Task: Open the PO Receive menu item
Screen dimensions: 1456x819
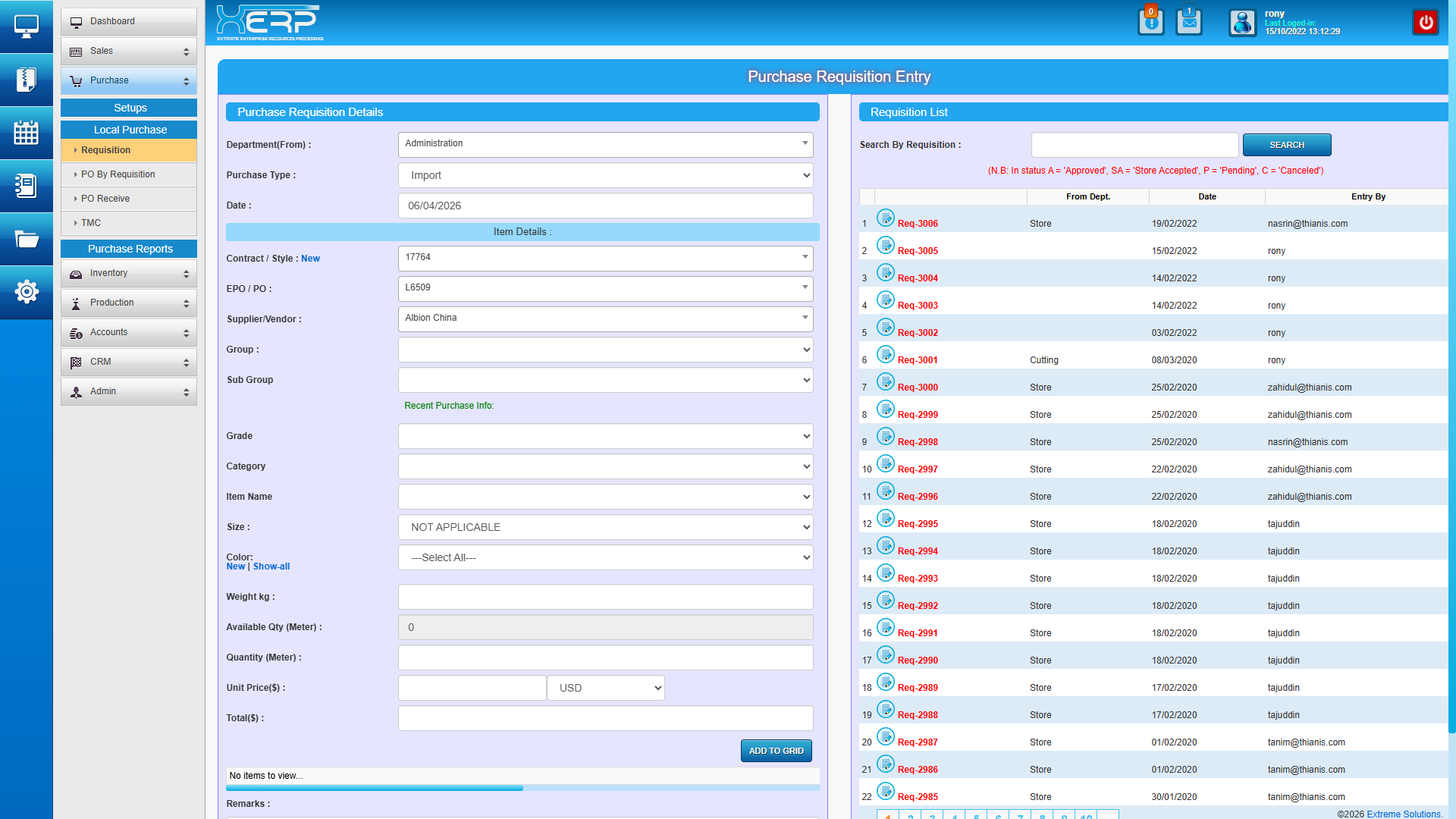Action: (105, 199)
